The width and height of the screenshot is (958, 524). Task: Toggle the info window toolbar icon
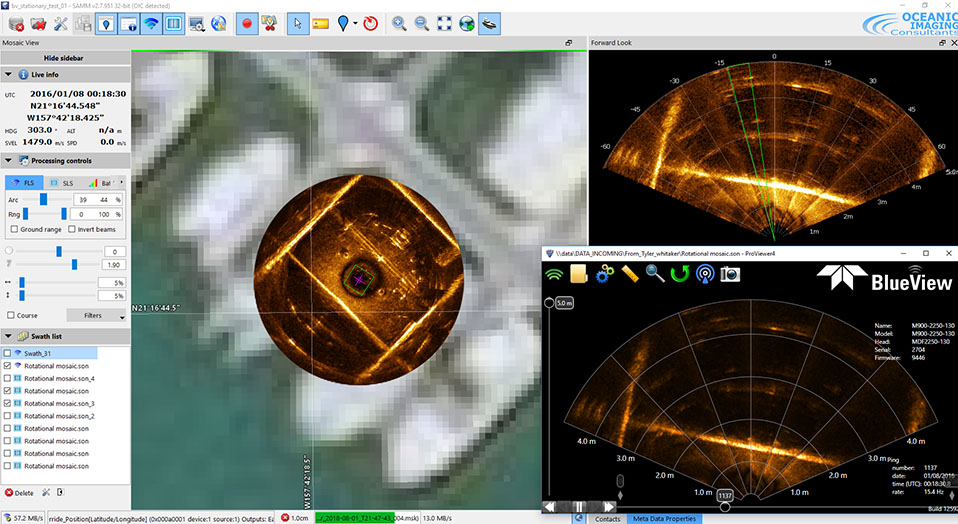coord(129,24)
